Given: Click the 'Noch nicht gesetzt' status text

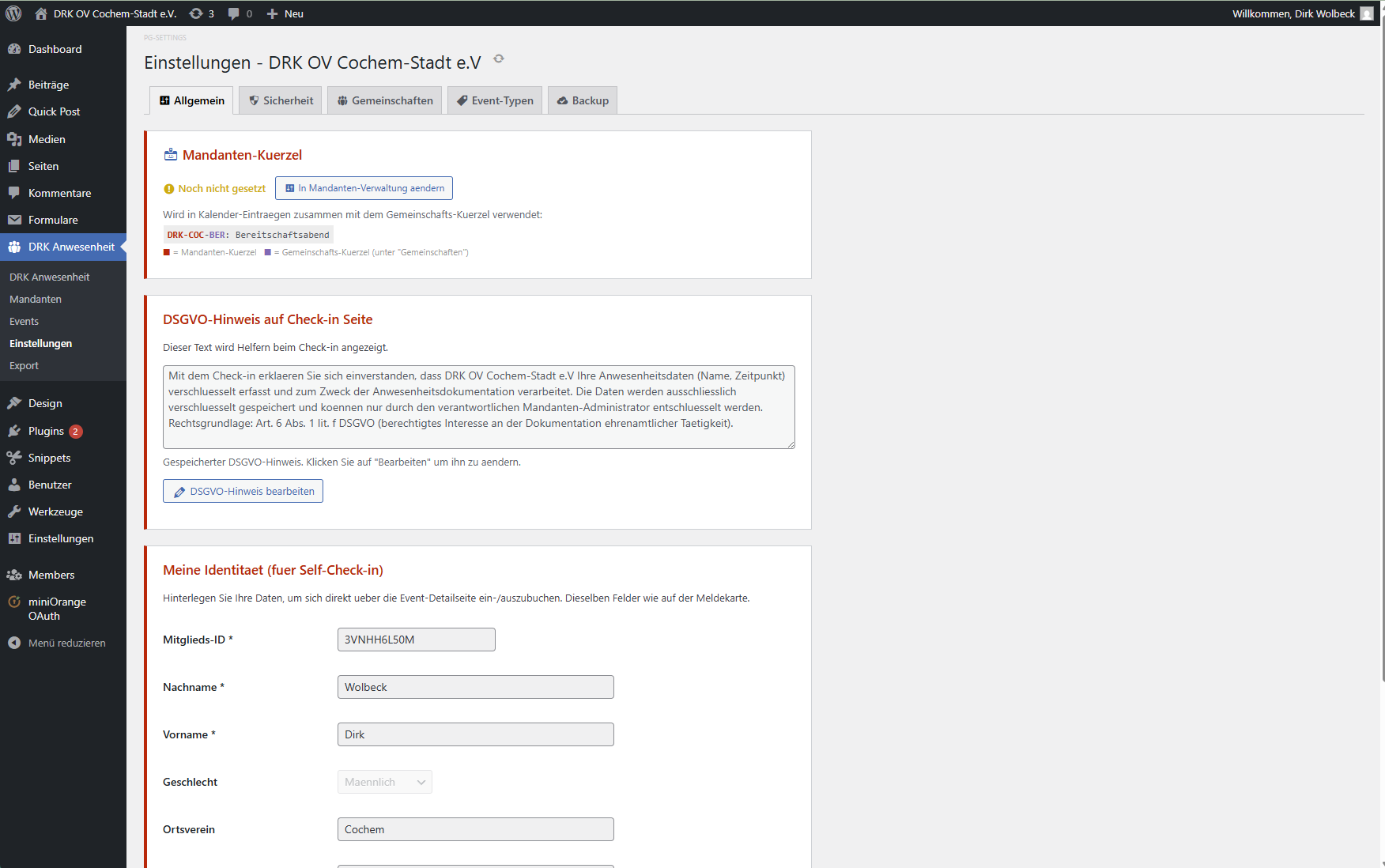Looking at the screenshot, I should click(x=221, y=188).
